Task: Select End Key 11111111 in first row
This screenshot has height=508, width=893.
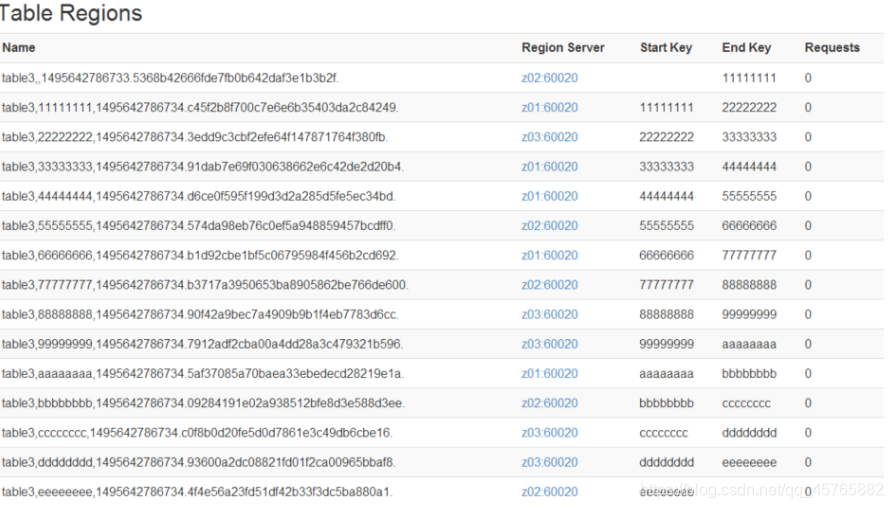Action: point(749,78)
